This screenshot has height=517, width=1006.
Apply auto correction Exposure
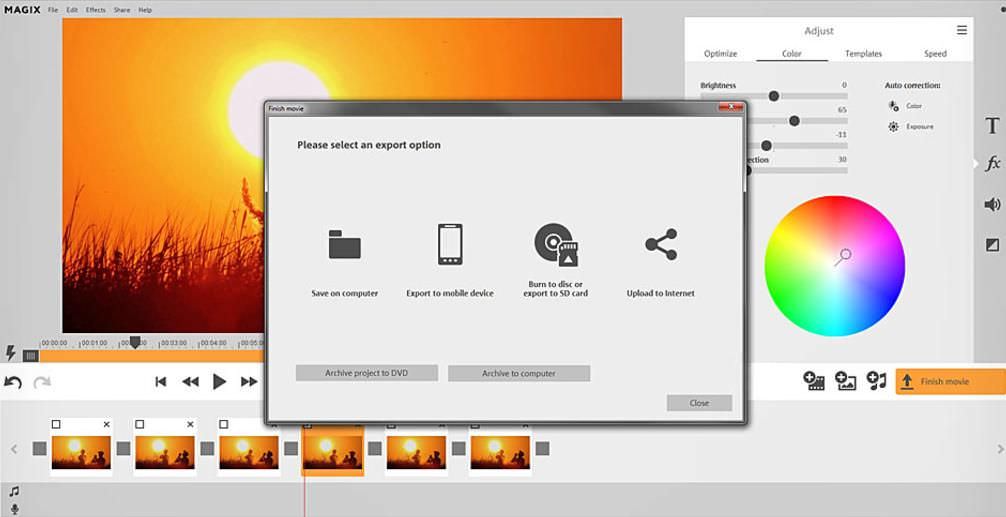(910, 127)
